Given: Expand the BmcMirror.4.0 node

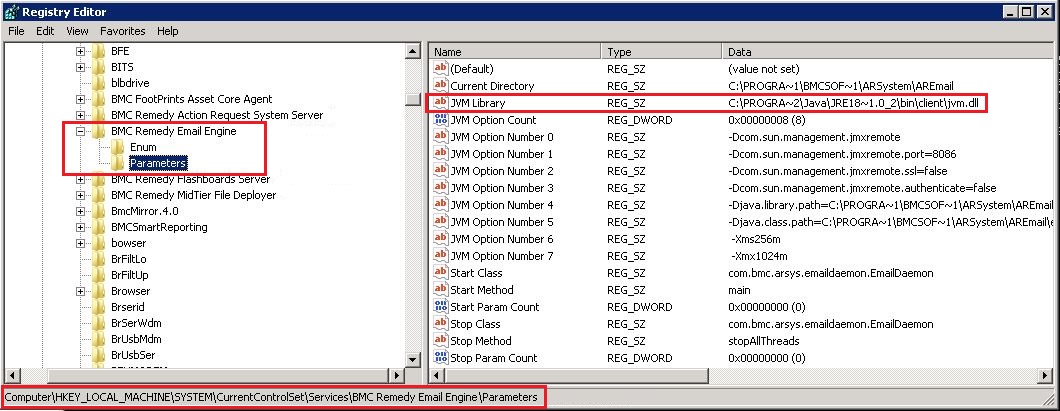Looking at the screenshot, I should (80, 211).
